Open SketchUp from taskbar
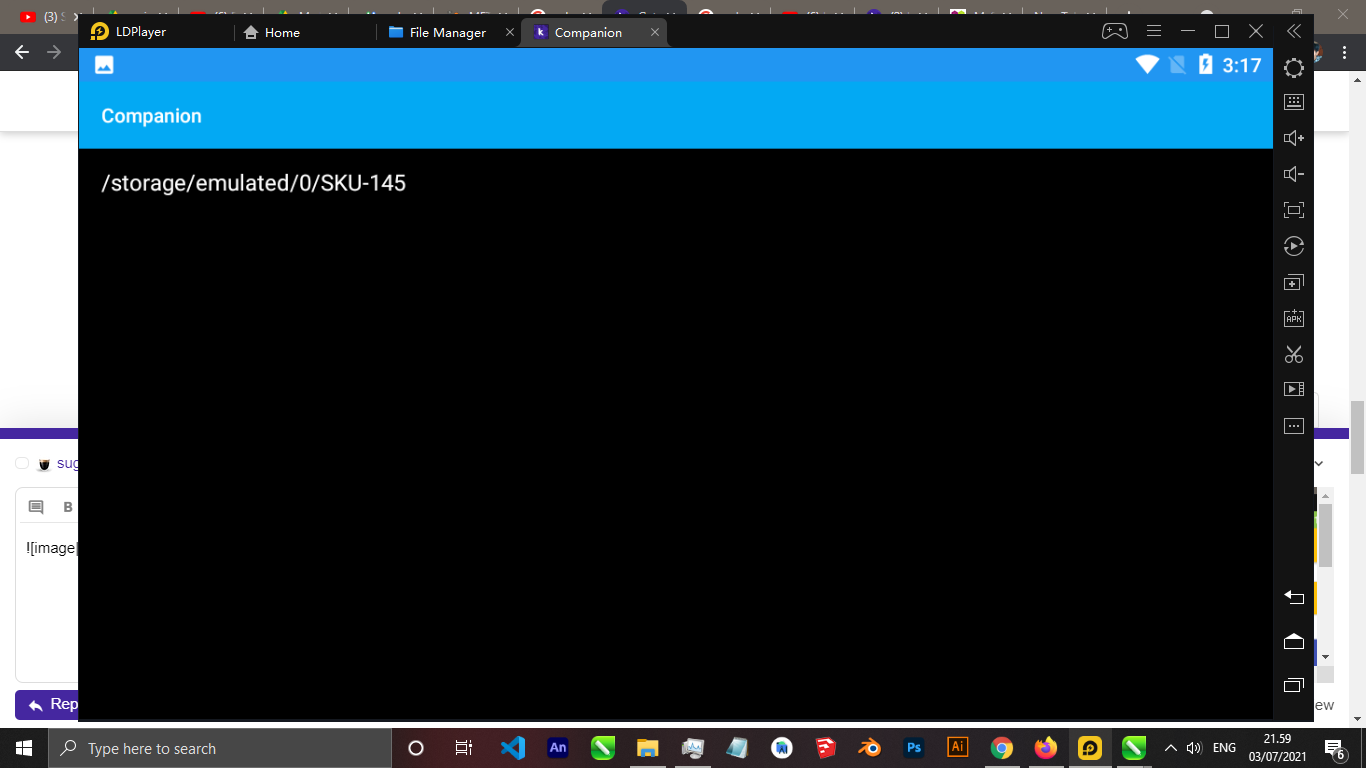Screen dimensions: 1366x768 pyautogui.click(x=825, y=748)
